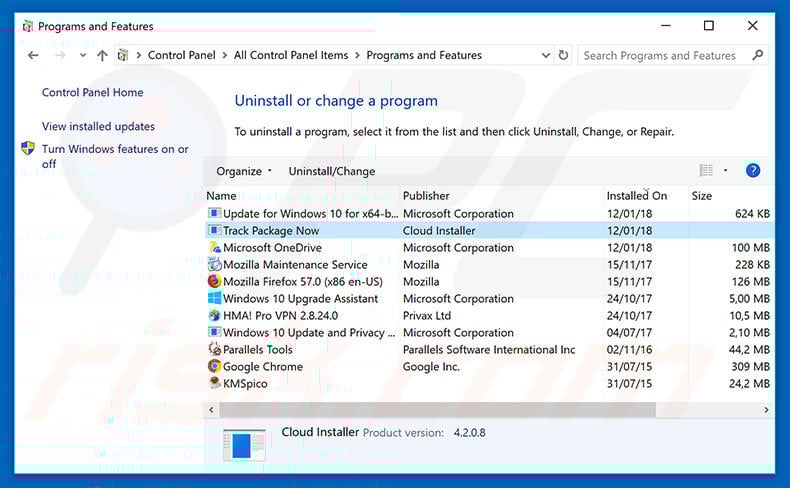Image resolution: width=790 pixels, height=488 pixels.
Task: Click Control Panel in the breadcrumb
Action: point(181,55)
